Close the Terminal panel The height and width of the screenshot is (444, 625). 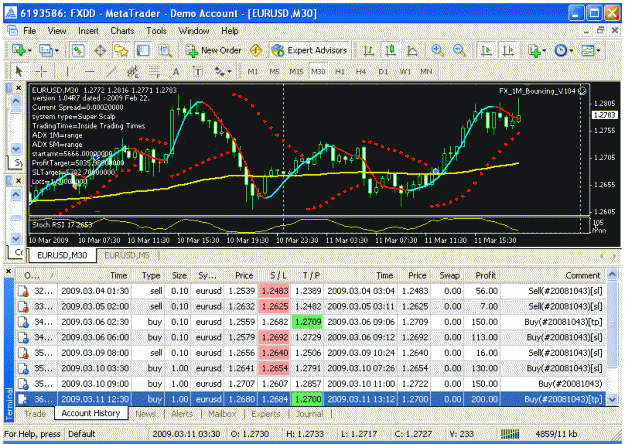[8, 271]
